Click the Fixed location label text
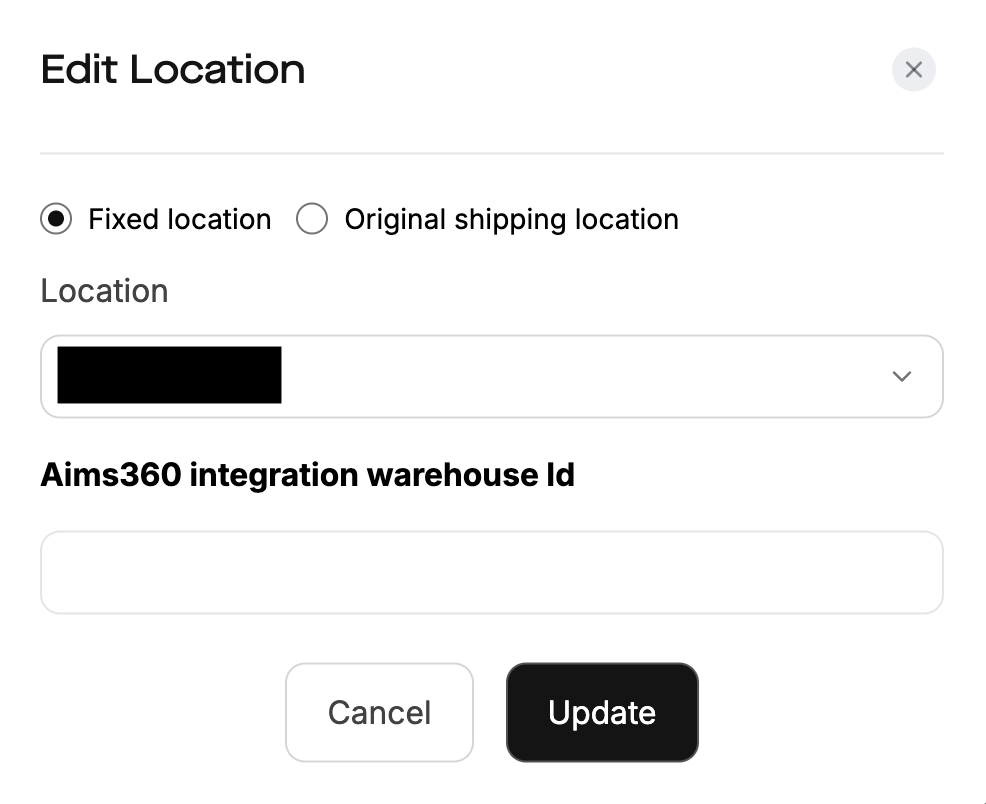The image size is (986, 804). point(178,219)
